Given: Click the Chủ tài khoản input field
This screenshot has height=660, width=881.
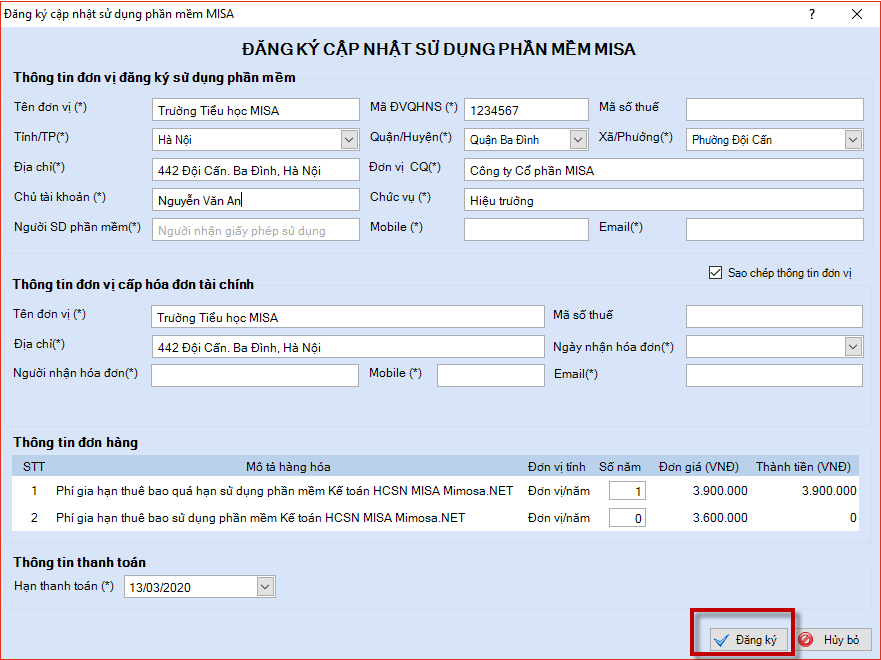Looking at the screenshot, I should click(x=256, y=200).
